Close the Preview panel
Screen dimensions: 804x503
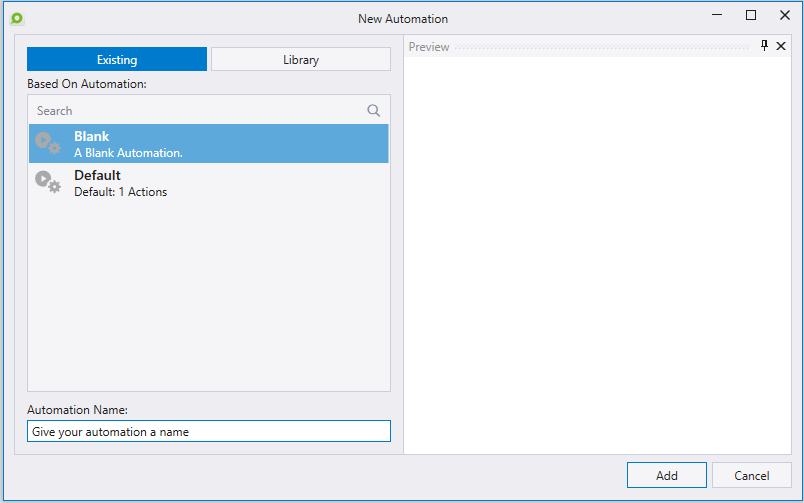click(x=781, y=46)
